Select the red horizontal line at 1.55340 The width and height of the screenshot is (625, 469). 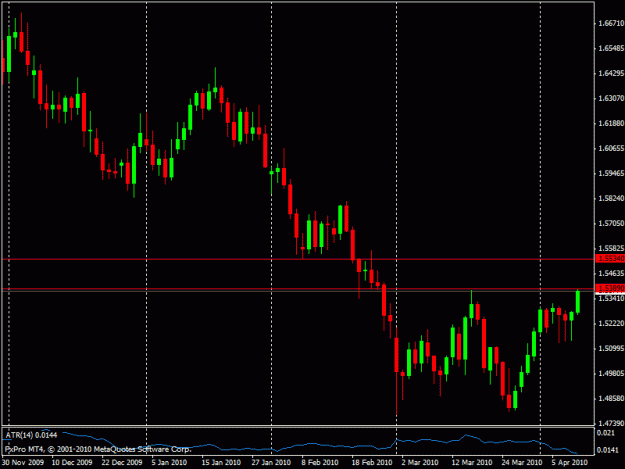click(x=298, y=259)
